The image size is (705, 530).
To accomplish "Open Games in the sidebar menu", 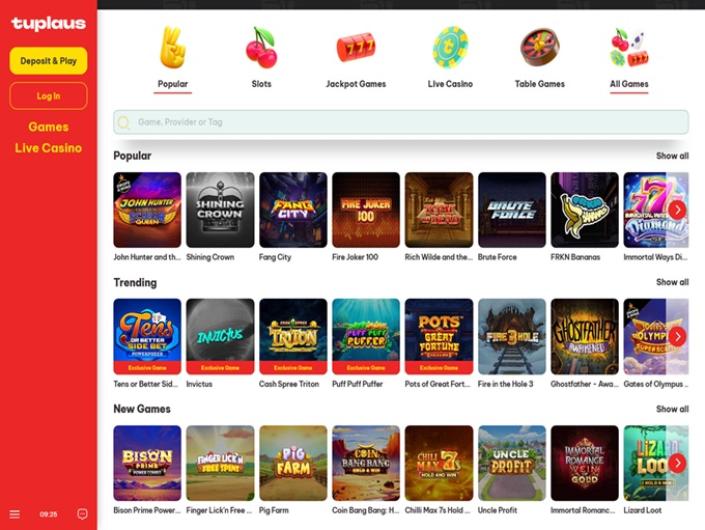I will pos(49,127).
